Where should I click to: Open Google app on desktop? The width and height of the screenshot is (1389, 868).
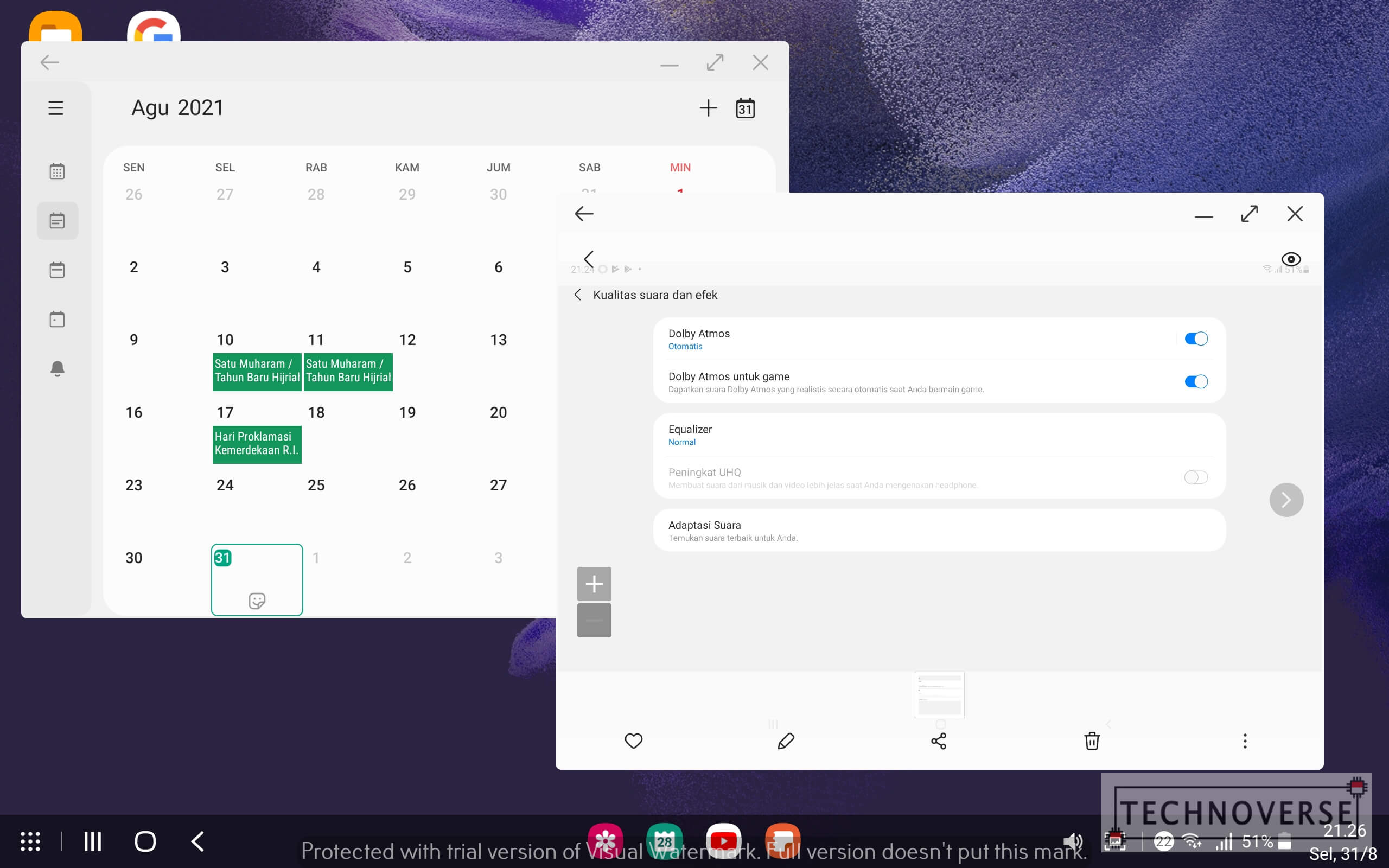153,26
